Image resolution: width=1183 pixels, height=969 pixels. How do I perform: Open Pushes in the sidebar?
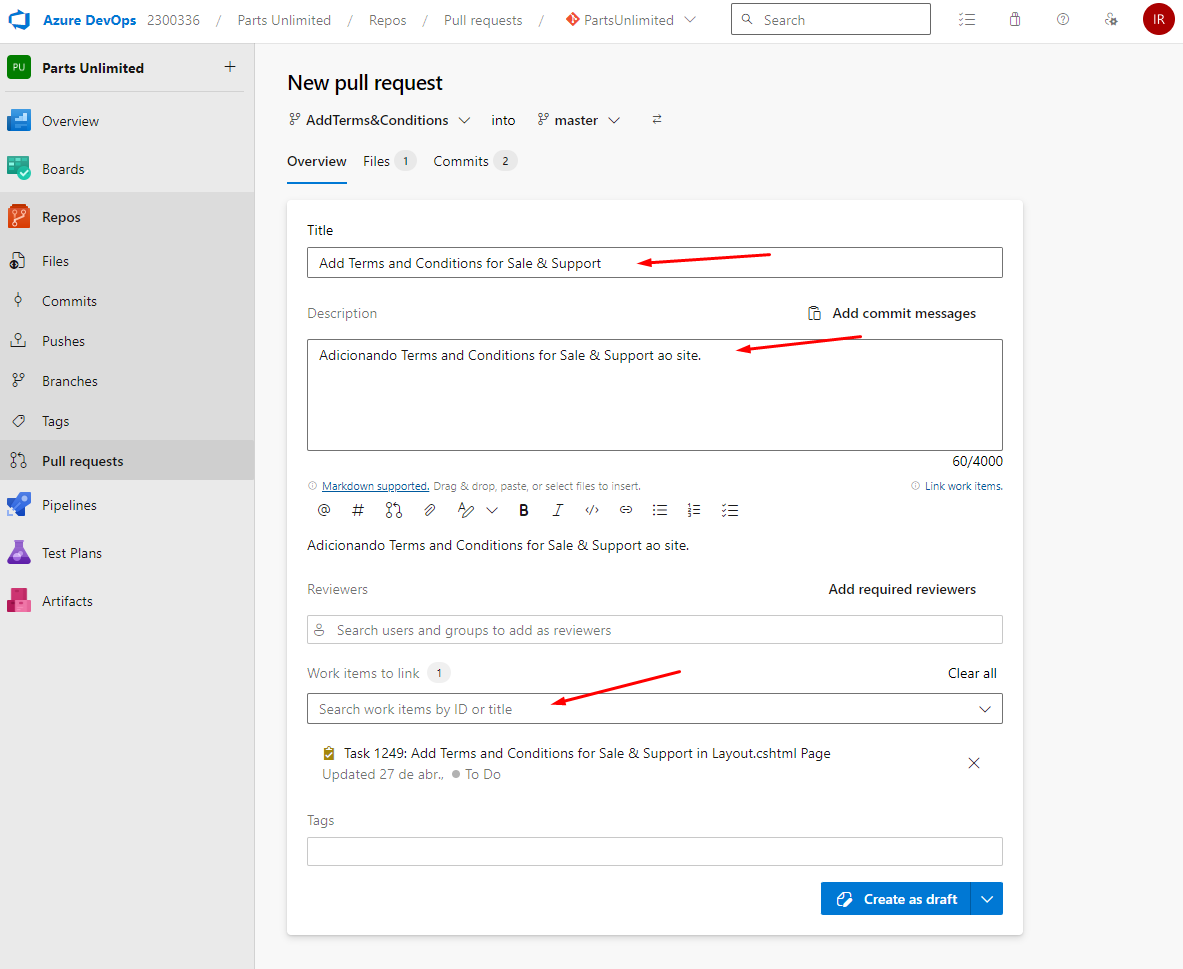(63, 341)
